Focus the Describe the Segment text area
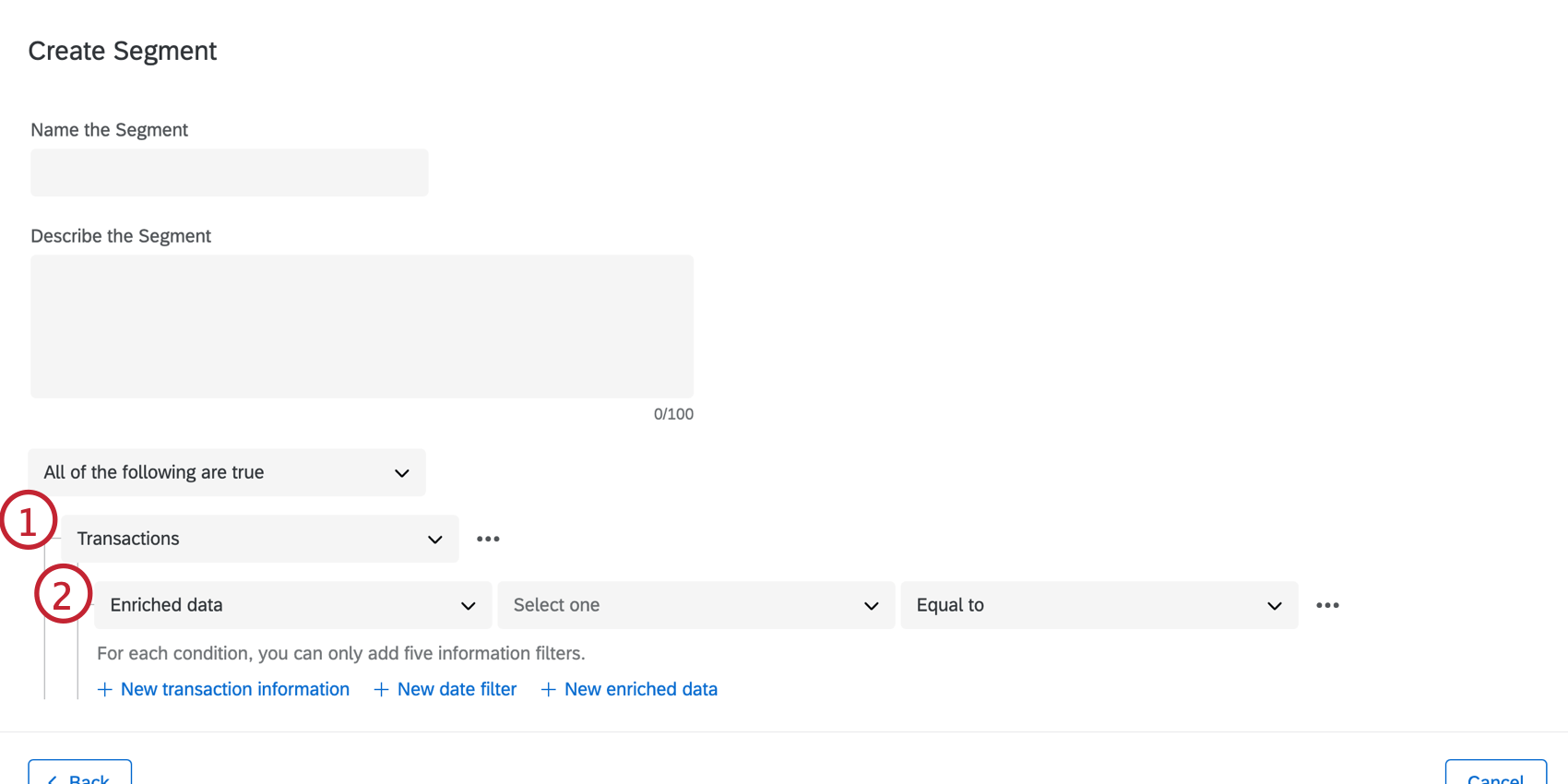The height and width of the screenshot is (784, 1568). (x=362, y=327)
